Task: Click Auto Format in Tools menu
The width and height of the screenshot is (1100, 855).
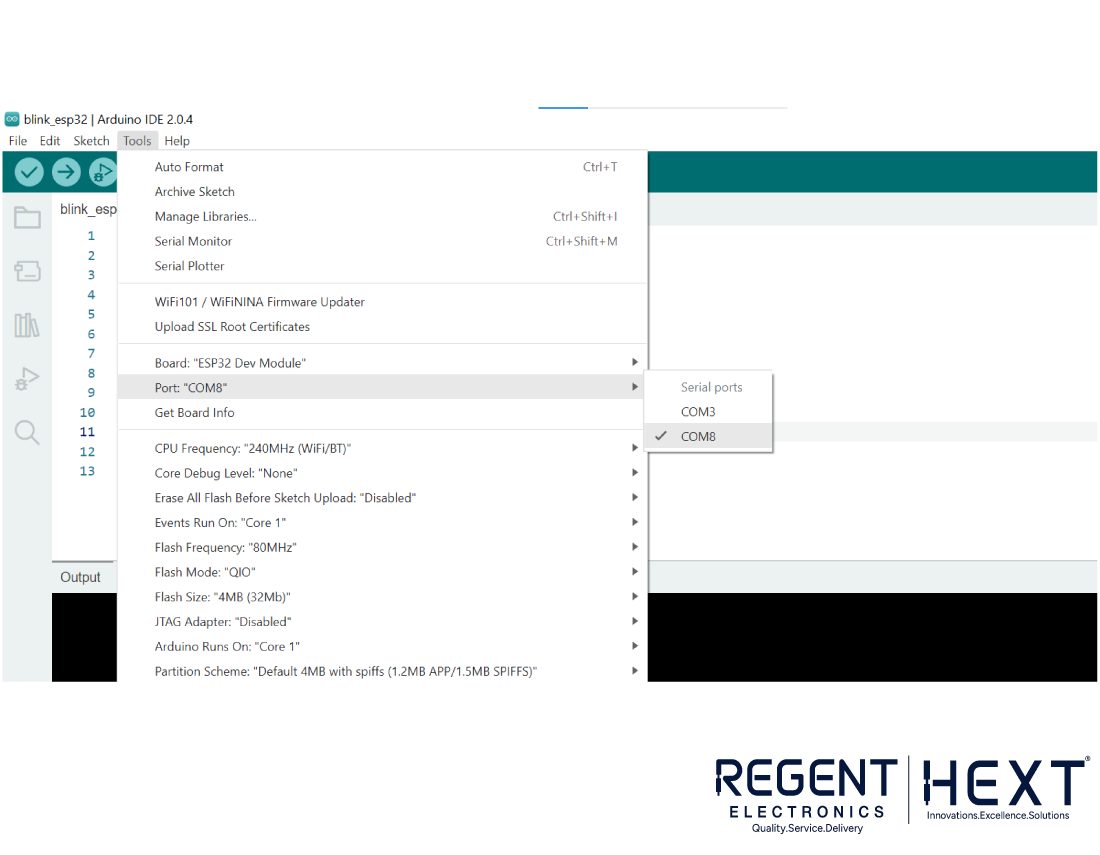Action: click(x=189, y=167)
